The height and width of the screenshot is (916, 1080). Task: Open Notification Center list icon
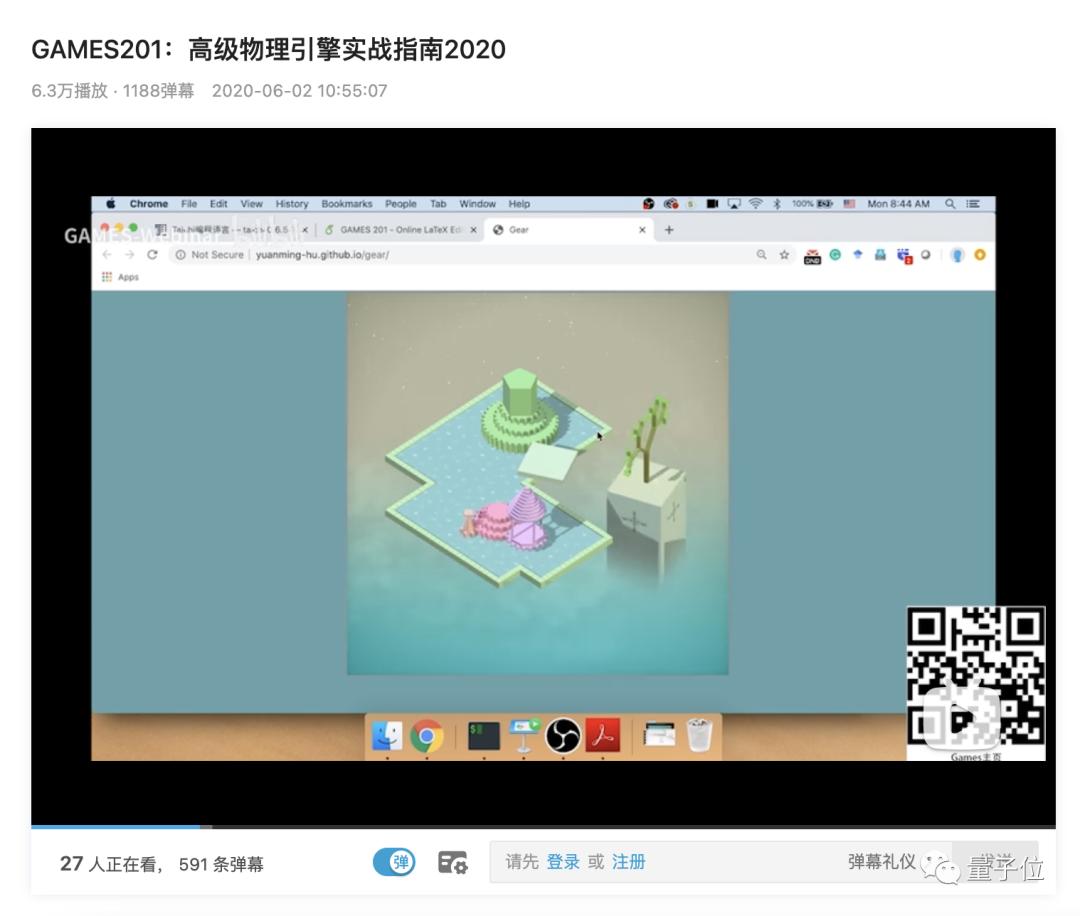coord(973,204)
